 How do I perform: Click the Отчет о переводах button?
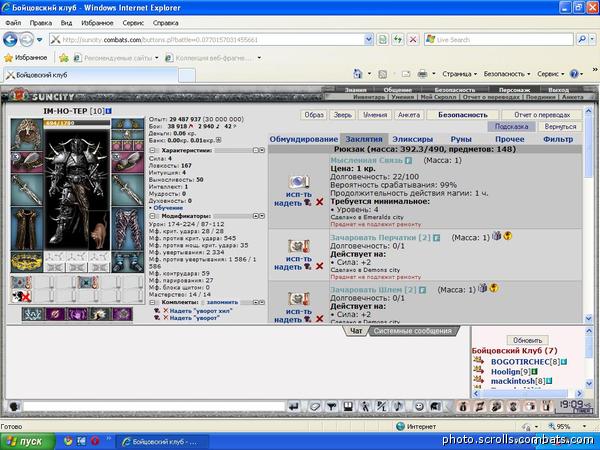tap(542, 114)
